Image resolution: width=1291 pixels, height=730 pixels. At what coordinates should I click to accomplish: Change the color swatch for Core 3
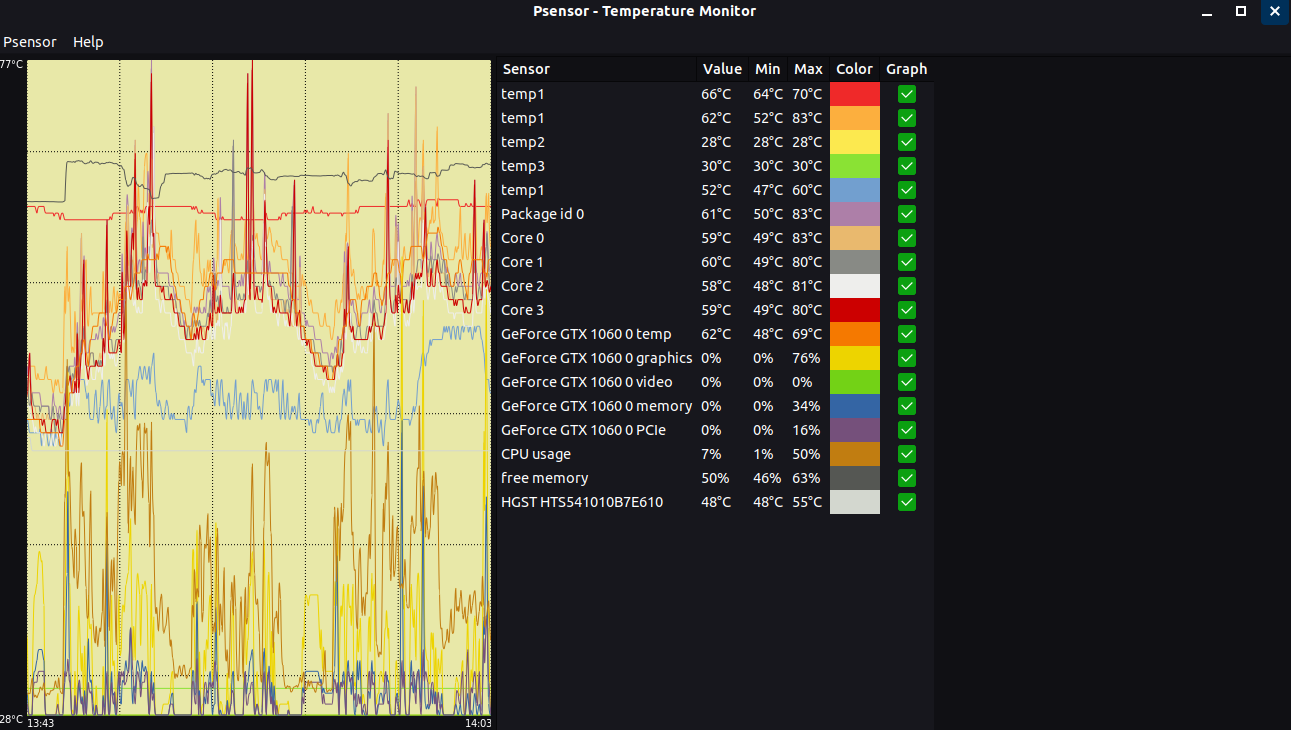(x=855, y=310)
